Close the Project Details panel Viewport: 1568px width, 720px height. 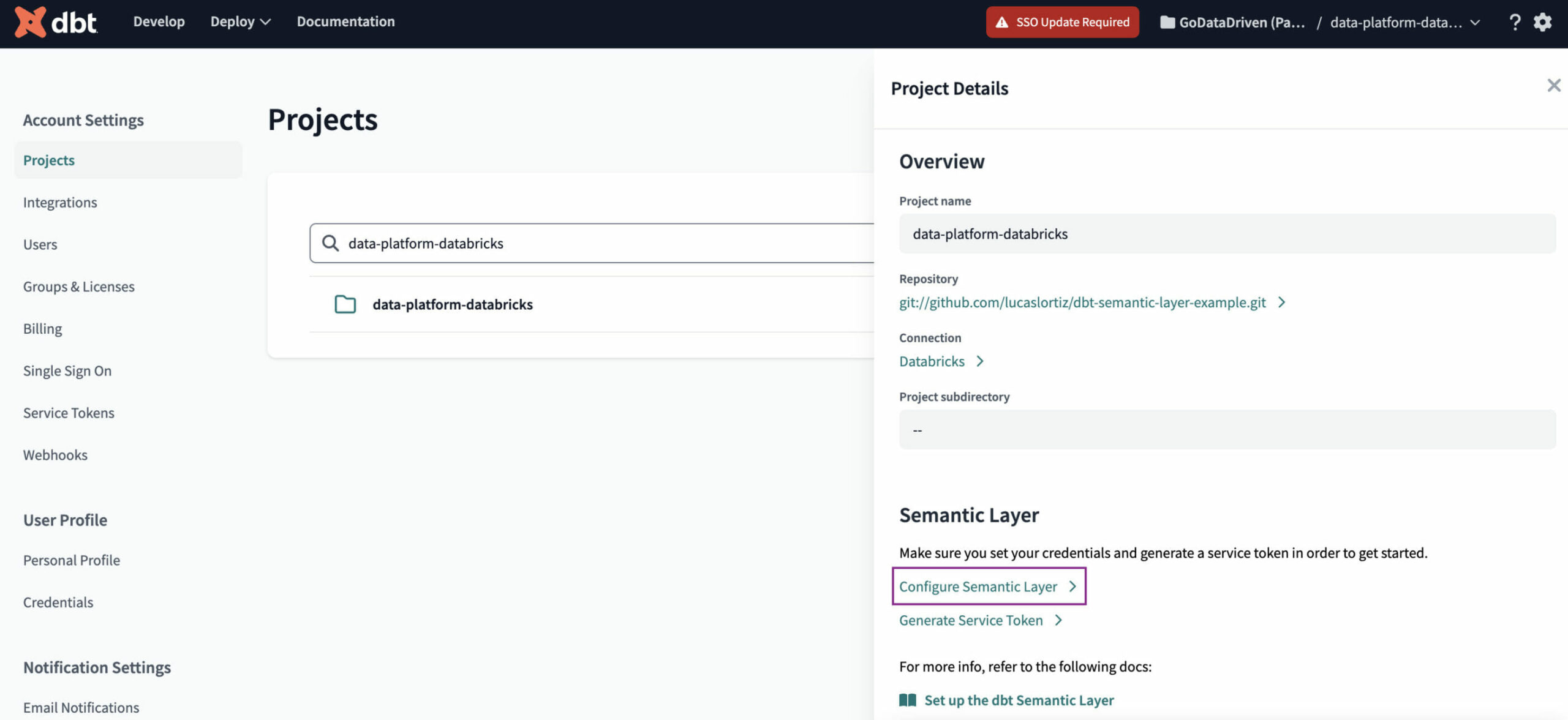1554,85
